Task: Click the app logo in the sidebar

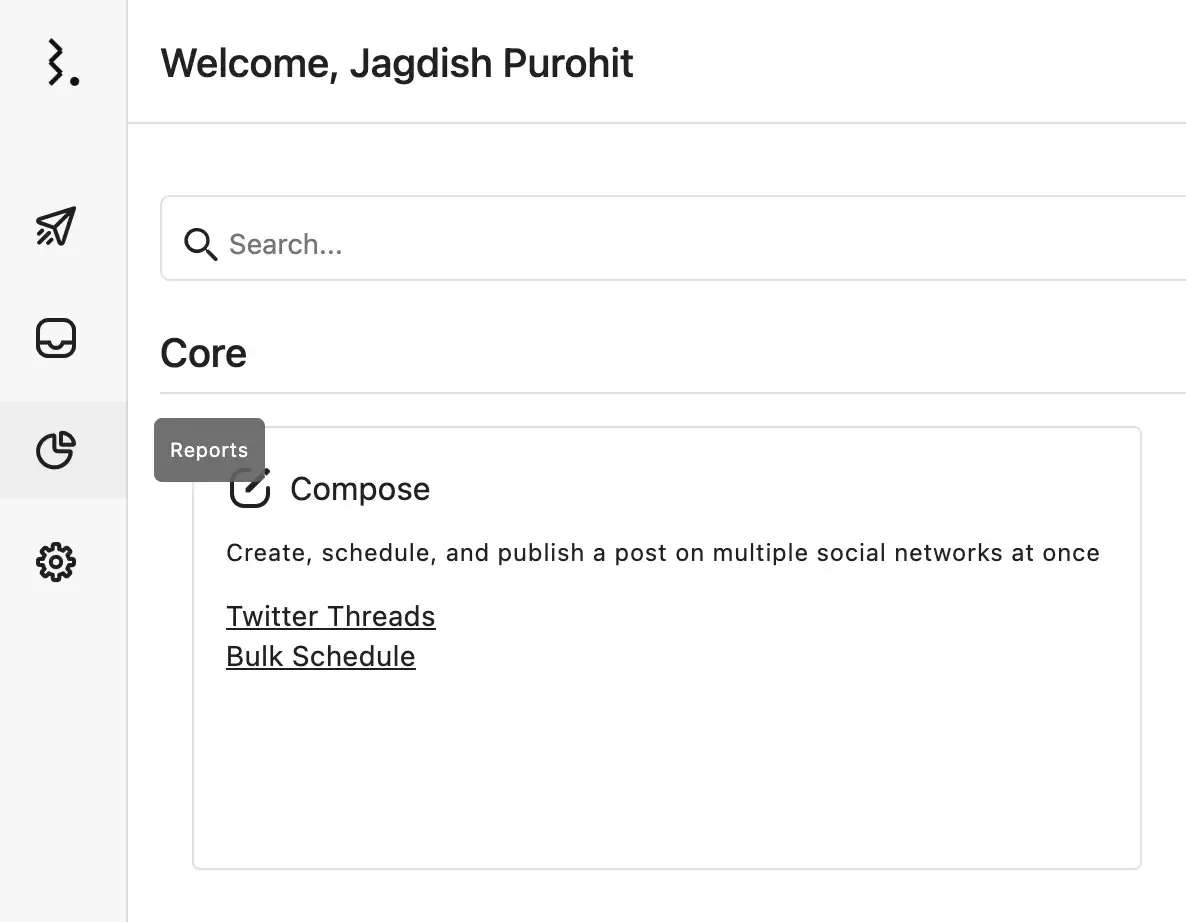Action: 62,63
